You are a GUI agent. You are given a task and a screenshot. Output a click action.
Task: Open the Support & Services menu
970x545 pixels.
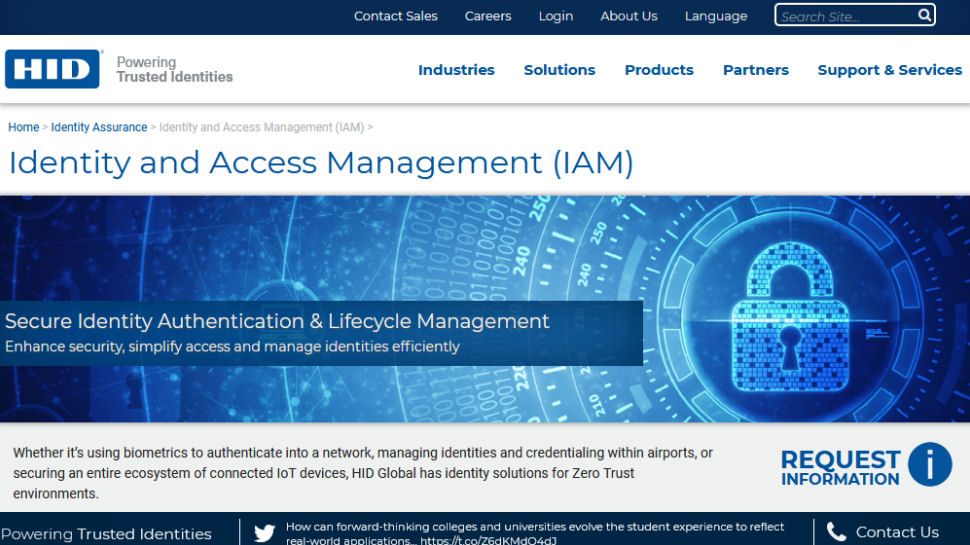click(x=890, y=70)
